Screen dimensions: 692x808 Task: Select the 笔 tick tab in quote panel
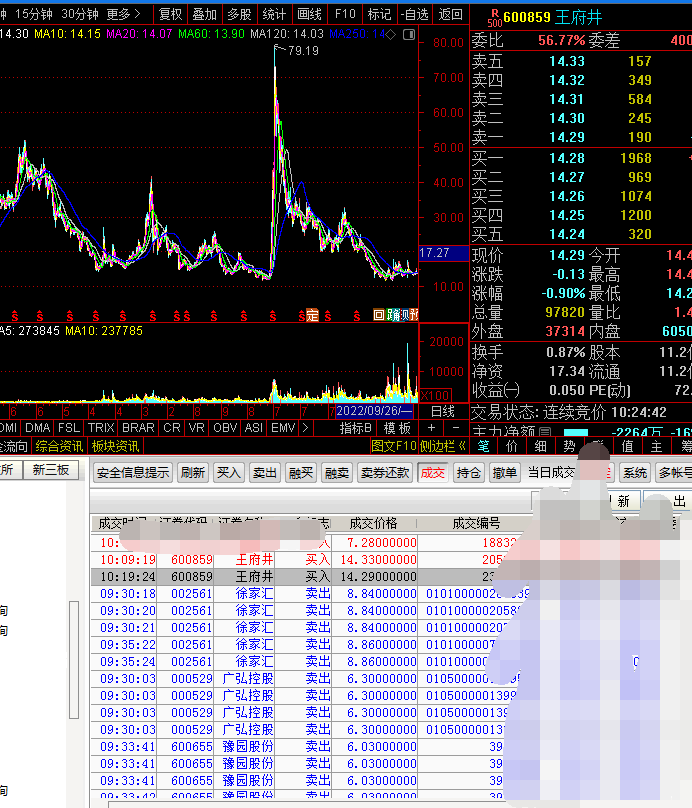tap(483, 446)
